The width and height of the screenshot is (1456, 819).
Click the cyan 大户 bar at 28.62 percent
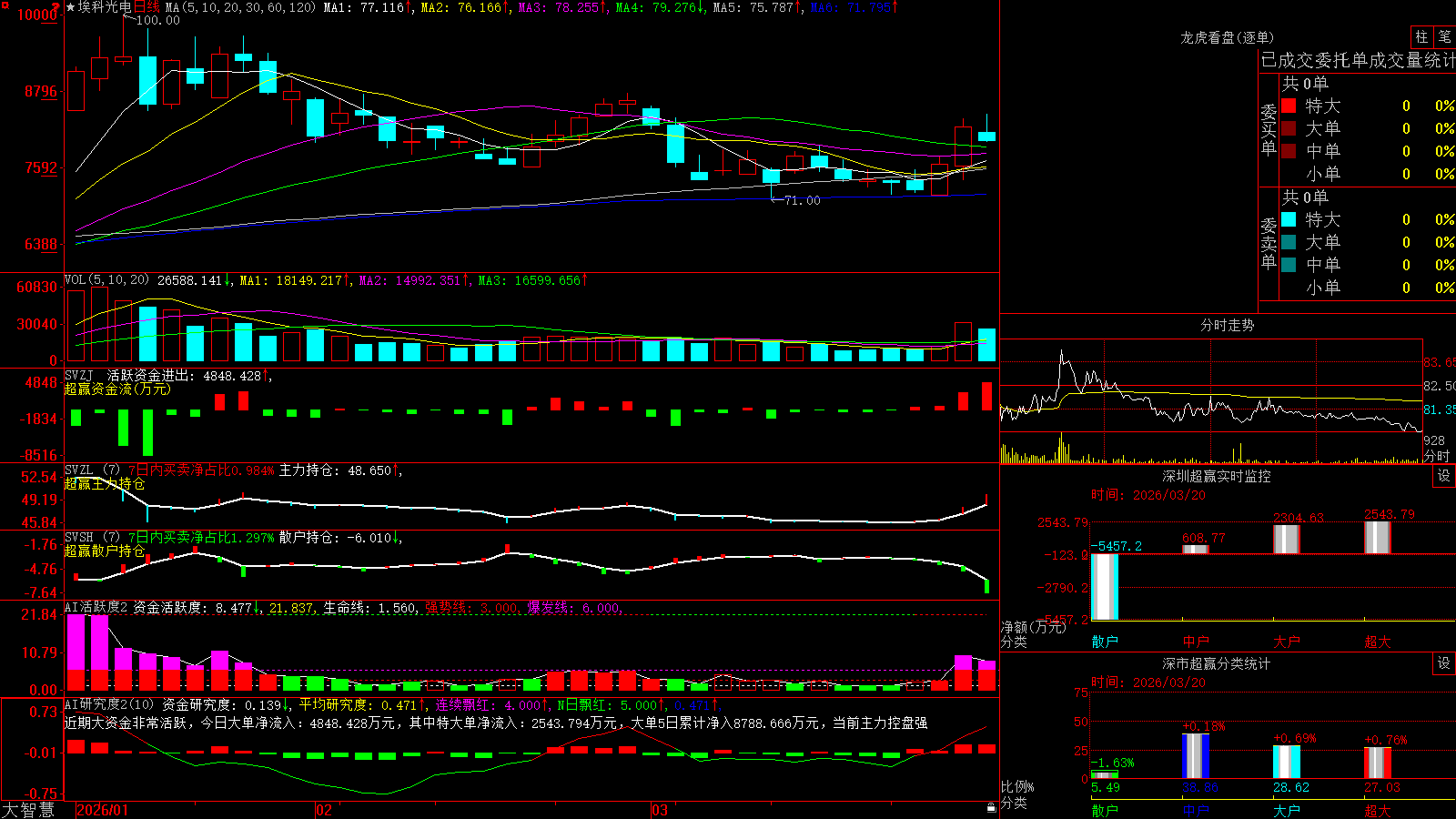coord(1287,762)
